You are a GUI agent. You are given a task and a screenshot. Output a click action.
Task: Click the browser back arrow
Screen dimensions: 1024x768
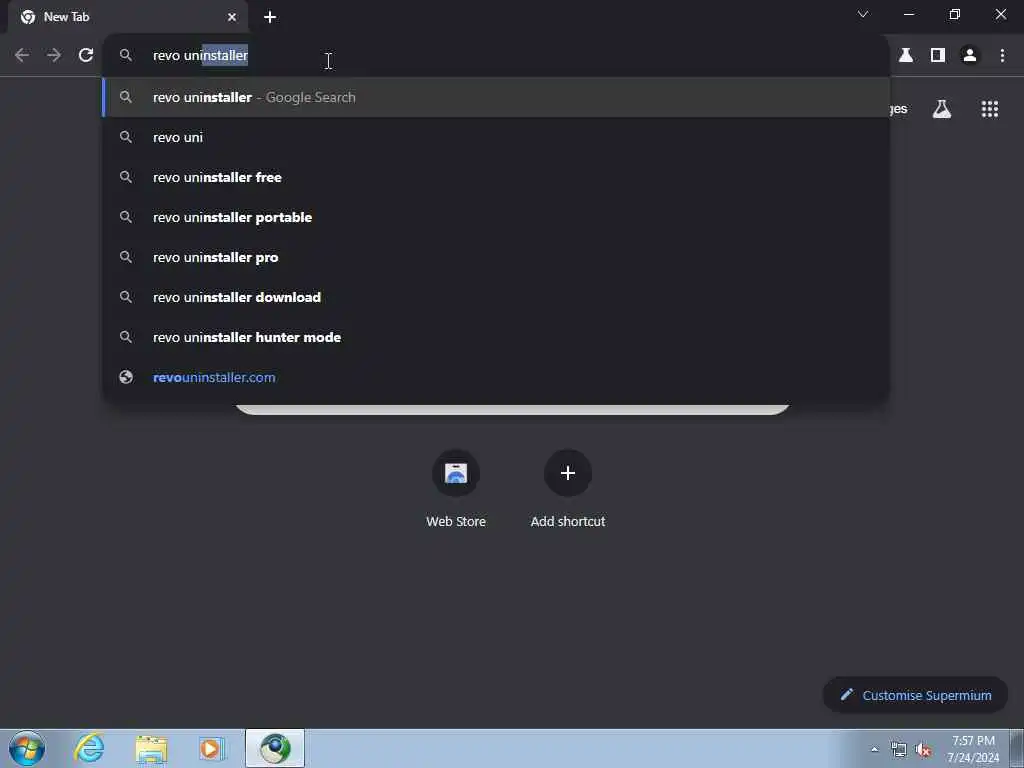pos(22,56)
